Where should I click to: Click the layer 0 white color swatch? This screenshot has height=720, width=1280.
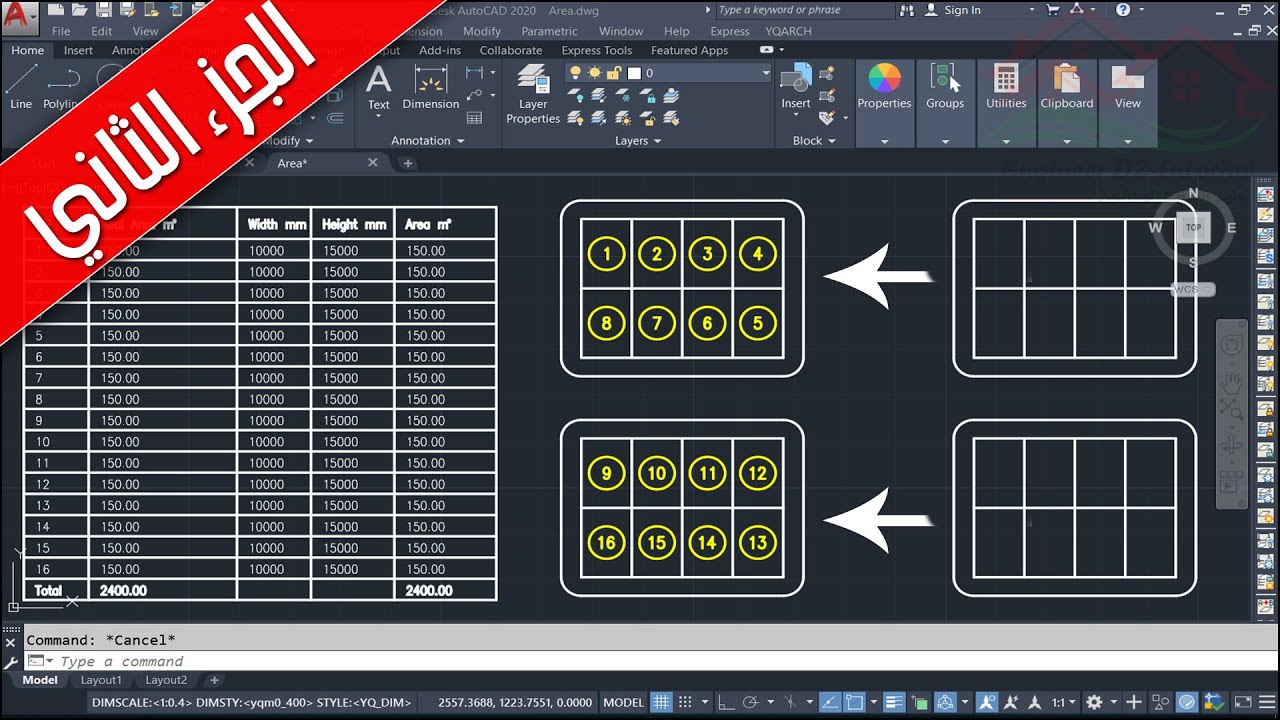[x=634, y=73]
